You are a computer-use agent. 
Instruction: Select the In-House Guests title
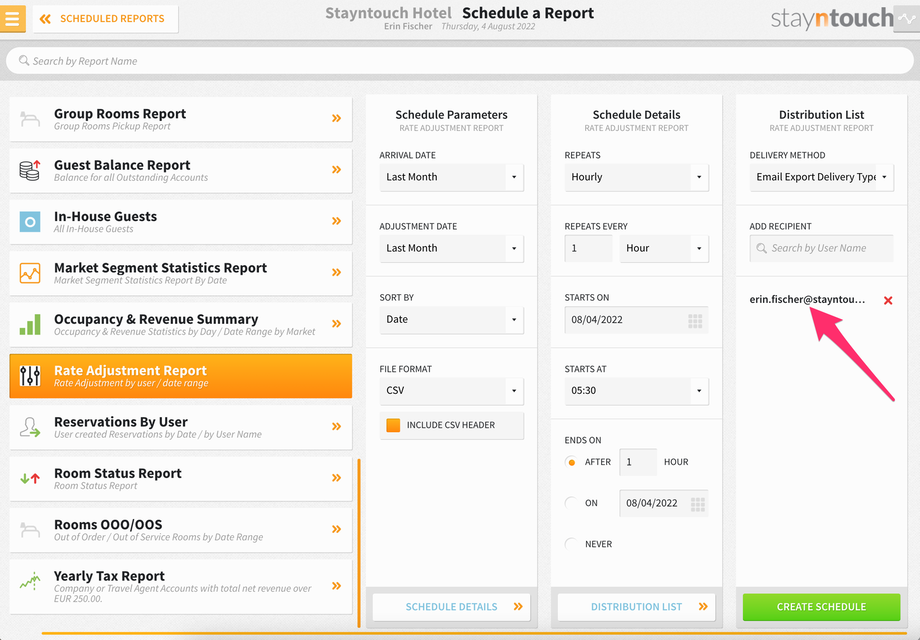click(106, 216)
